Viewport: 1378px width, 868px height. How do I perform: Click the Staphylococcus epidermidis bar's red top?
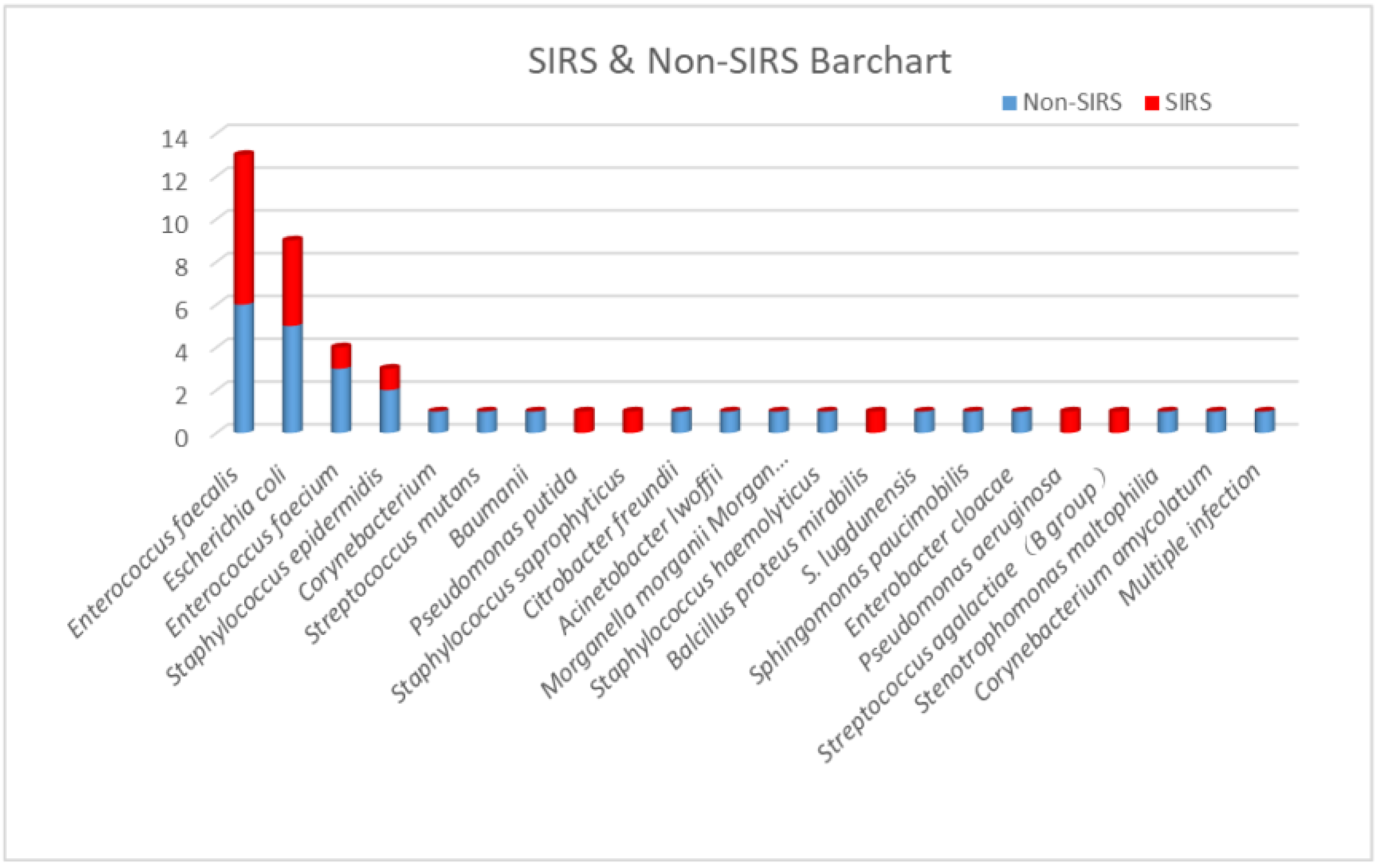click(x=390, y=377)
